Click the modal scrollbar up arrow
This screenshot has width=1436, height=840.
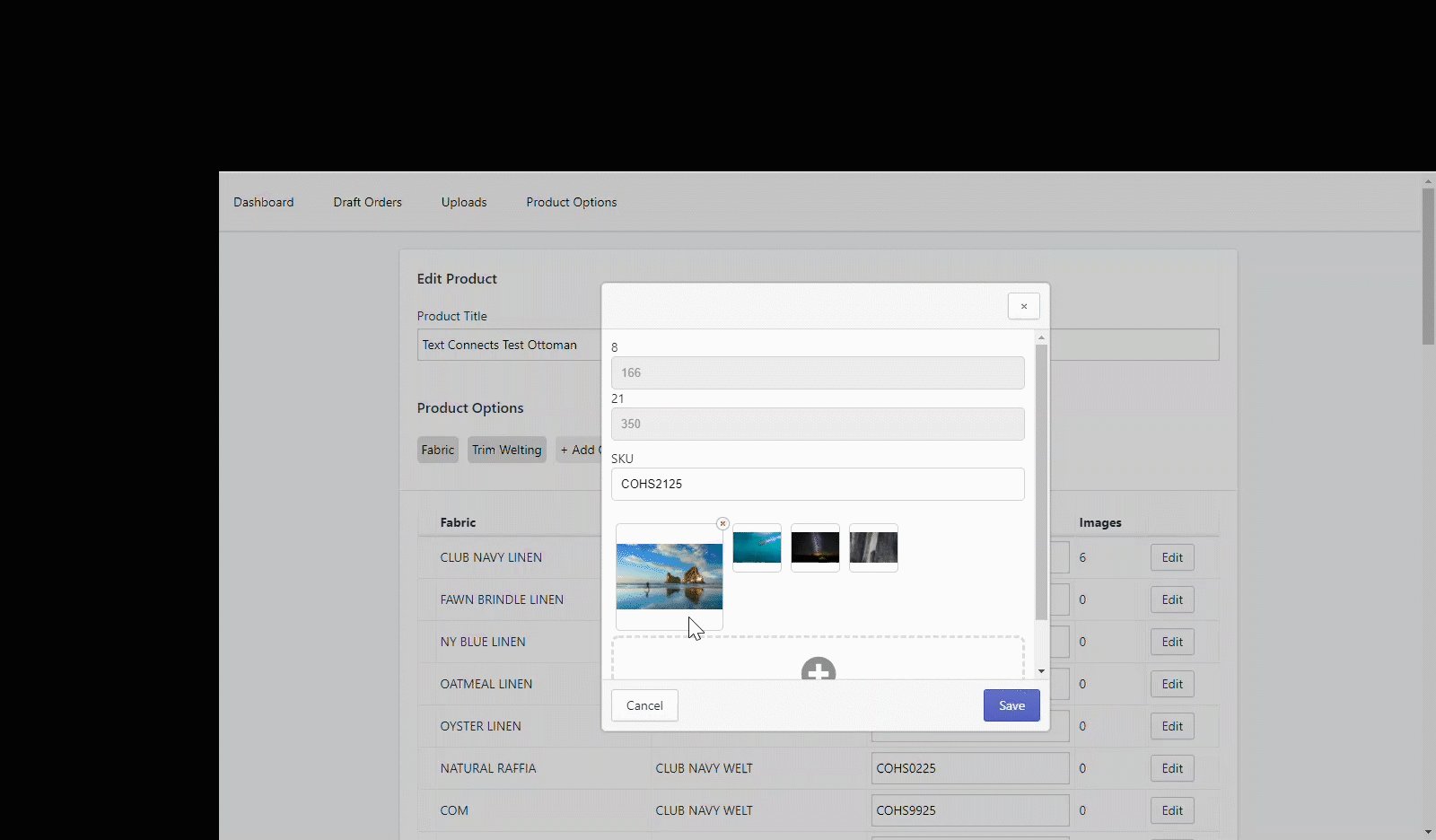click(x=1041, y=338)
